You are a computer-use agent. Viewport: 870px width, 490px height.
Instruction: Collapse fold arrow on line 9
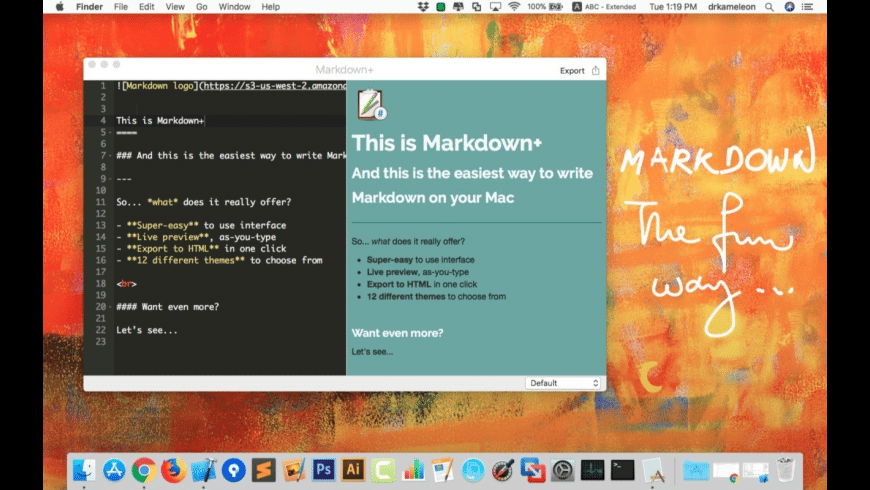click(x=110, y=179)
